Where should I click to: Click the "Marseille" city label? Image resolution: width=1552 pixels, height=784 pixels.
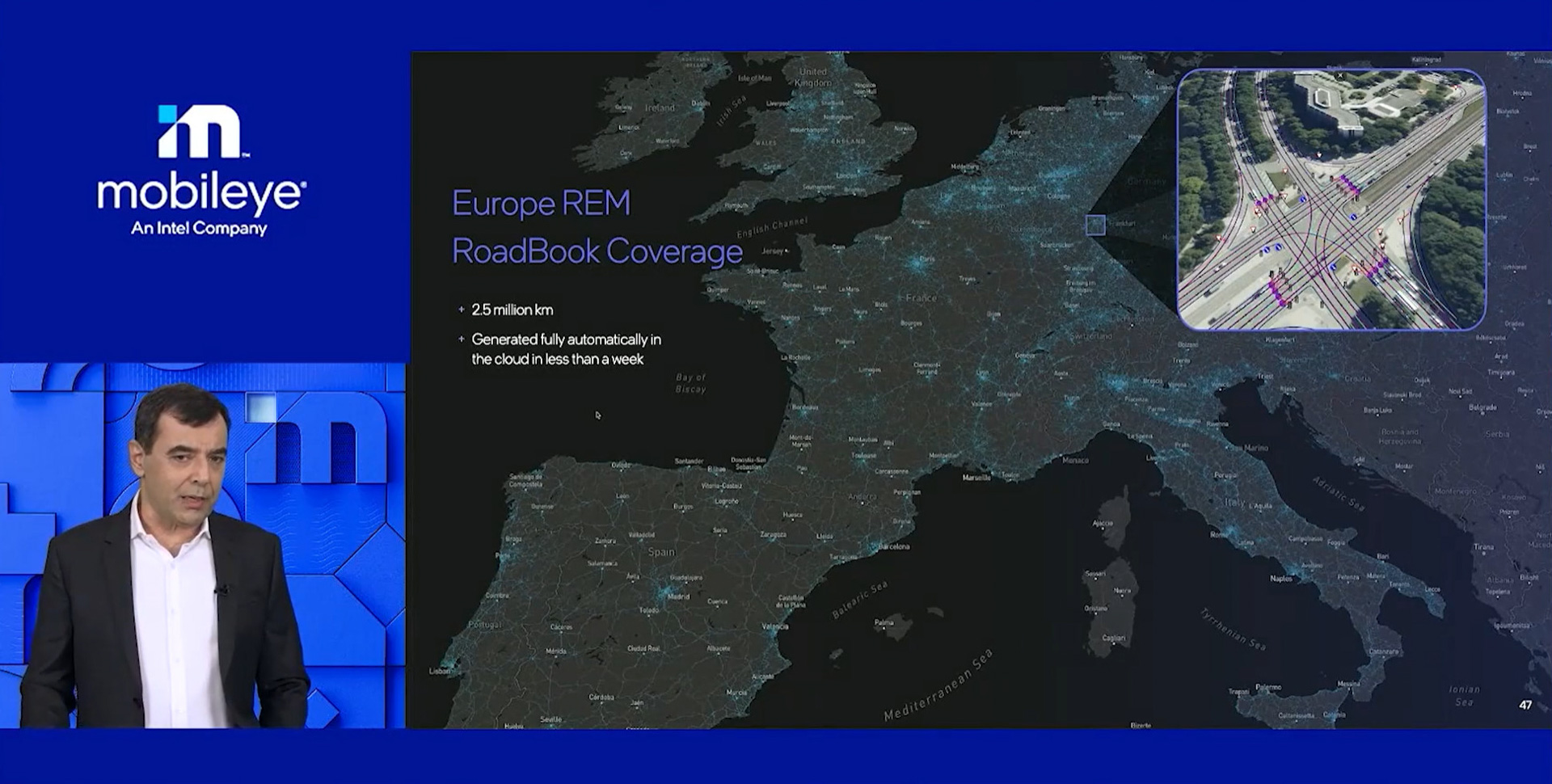[976, 478]
